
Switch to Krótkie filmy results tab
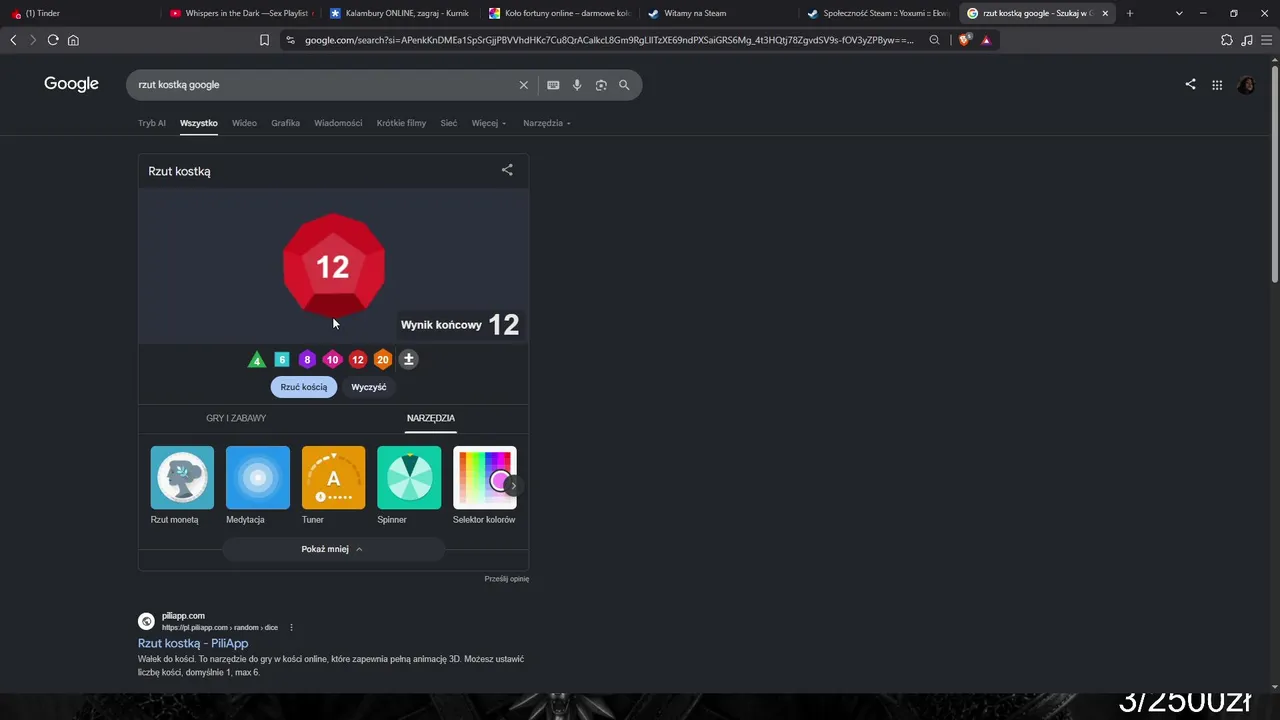click(x=401, y=123)
